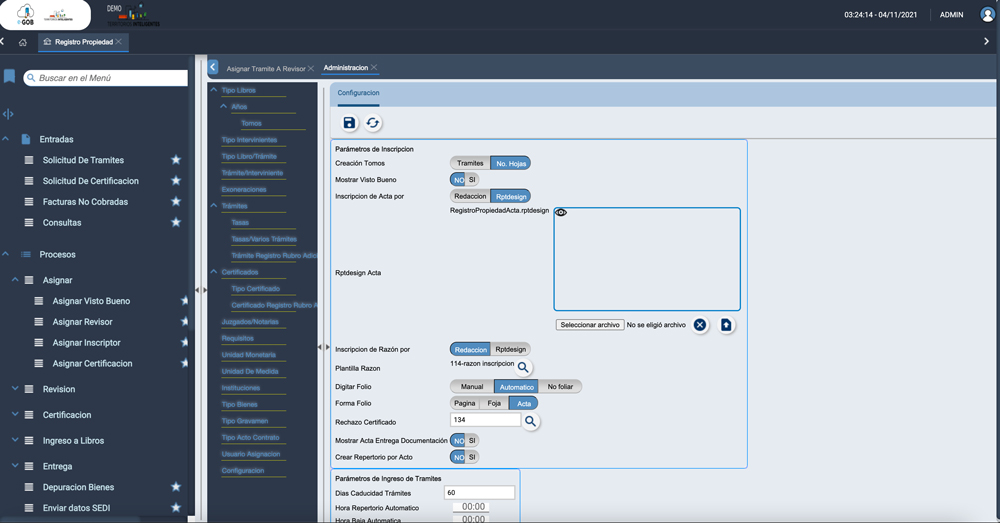The width and height of the screenshot is (1000, 523).
Task: Open the Tipo Intervinientes menu entry
Action: (x=249, y=140)
